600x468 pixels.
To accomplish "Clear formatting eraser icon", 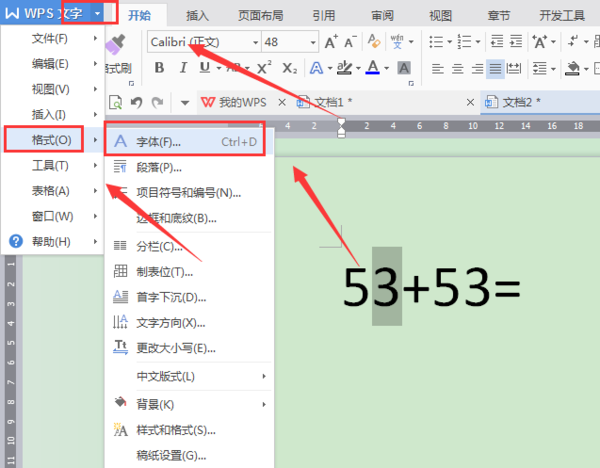I will 373,41.
